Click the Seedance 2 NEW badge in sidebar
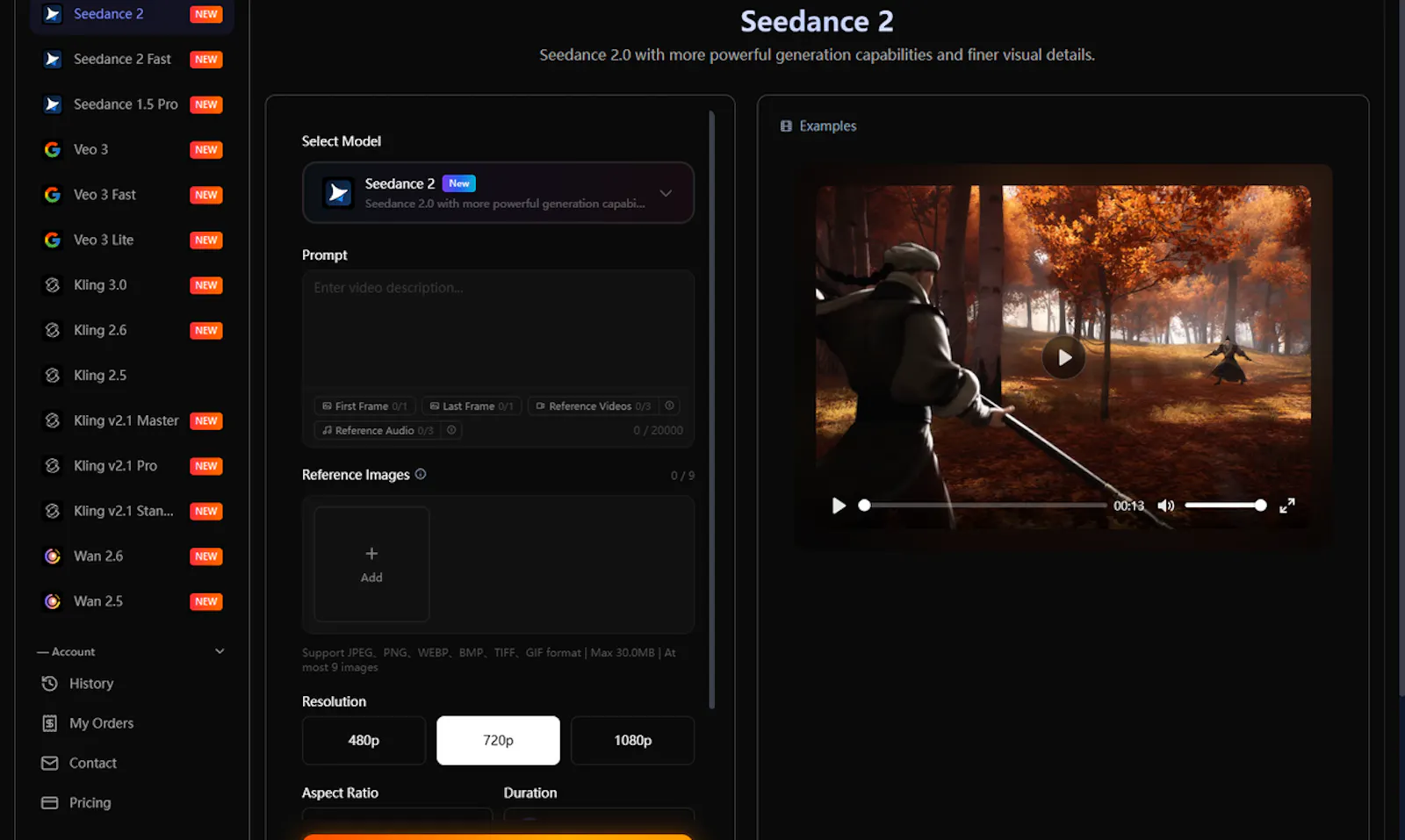The image size is (1405, 840). (x=206, y=14)
